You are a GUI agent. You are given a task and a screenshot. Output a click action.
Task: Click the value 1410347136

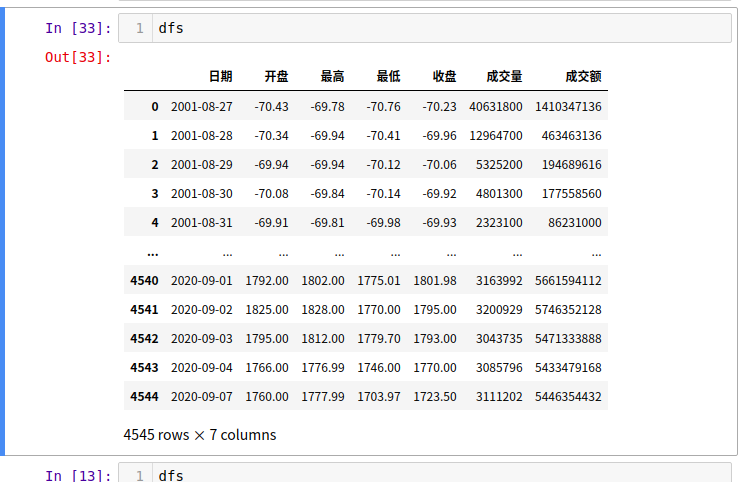tap(568, 107)
